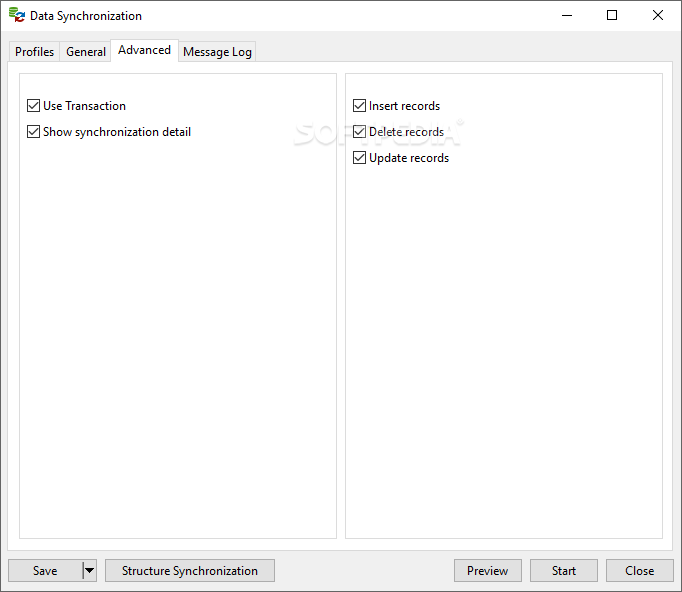The image size is (682, 592).
Task: Close the window using the title bar X
Action: click(x=658, y=16)
